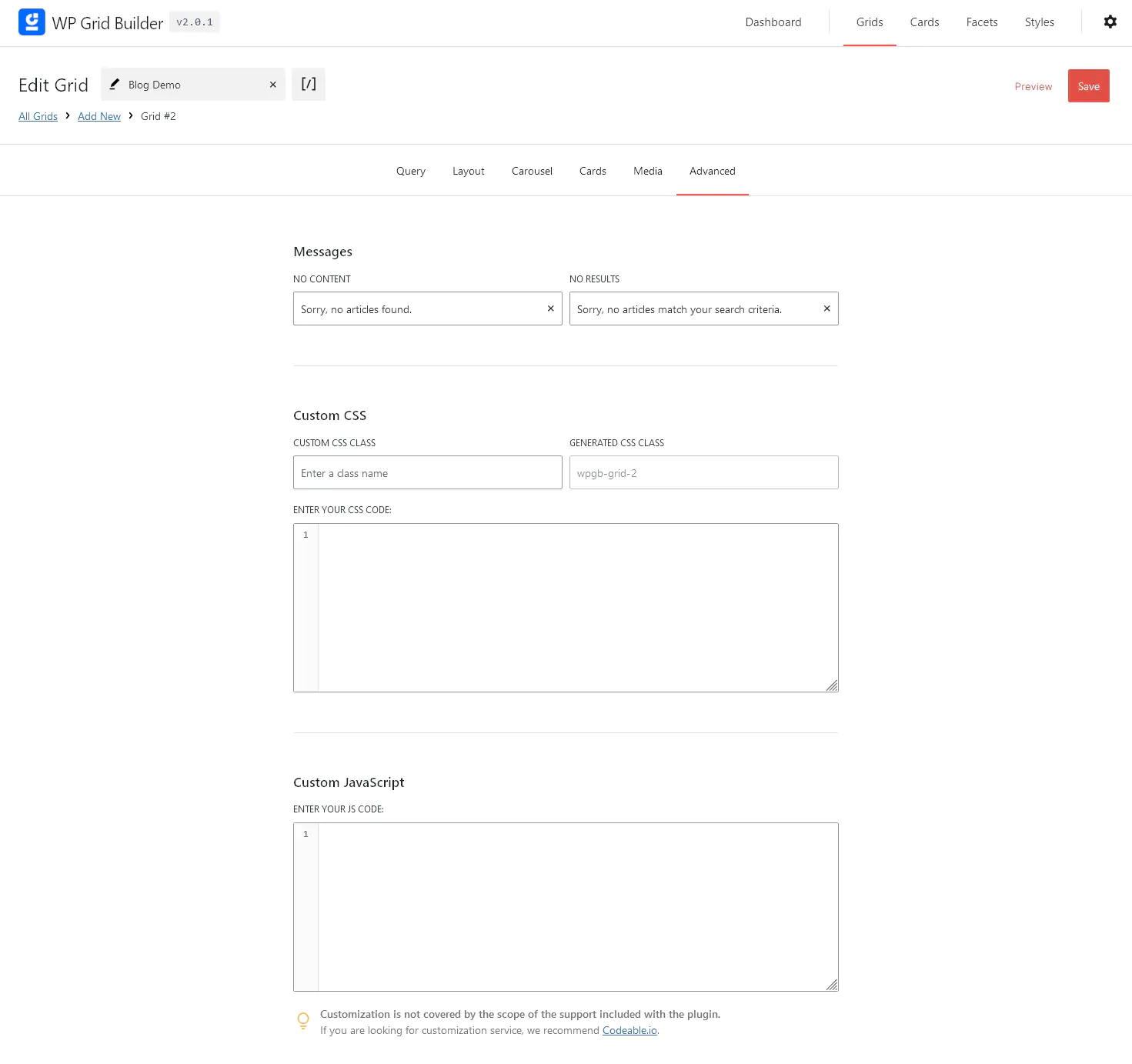Clear the grid name using its x icon
Viewport: 1132px width, 1064px height.
tap(272, 85)
